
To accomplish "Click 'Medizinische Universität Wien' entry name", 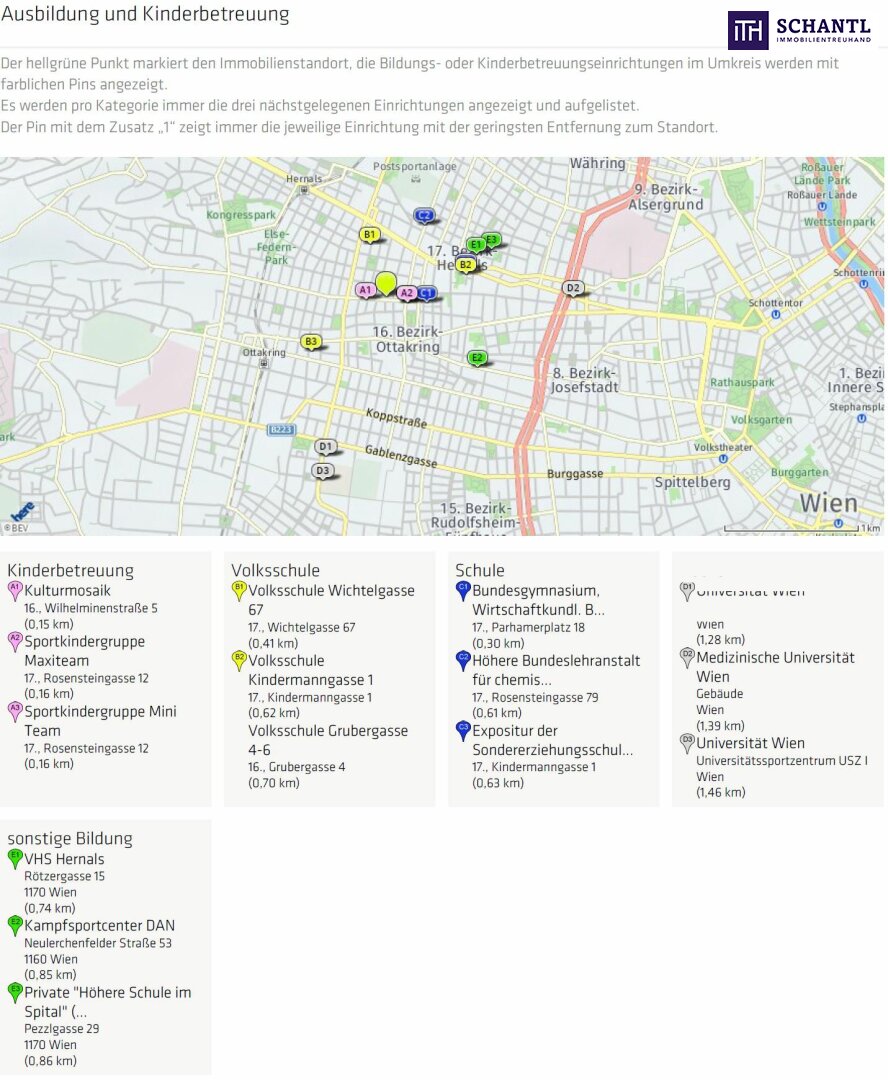I will [775, 667].
